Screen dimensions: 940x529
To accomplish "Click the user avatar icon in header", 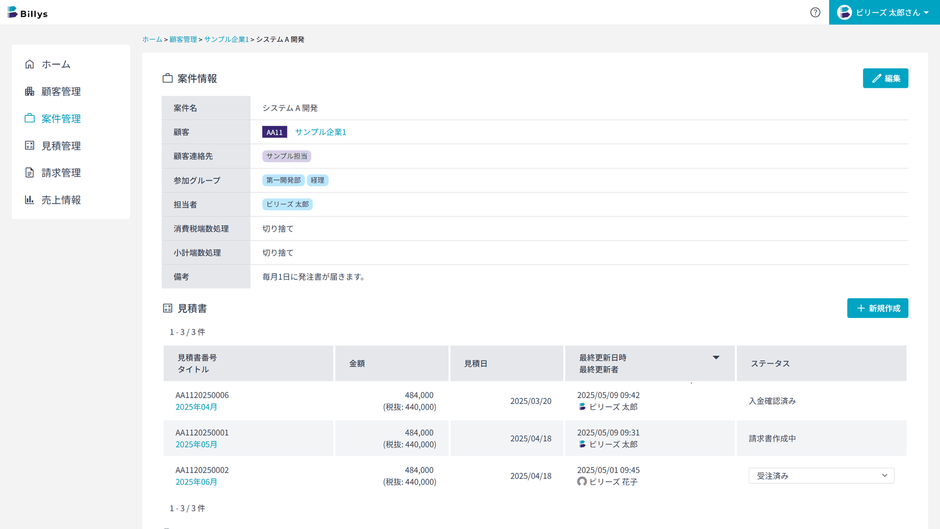I will tap(845, 13).
